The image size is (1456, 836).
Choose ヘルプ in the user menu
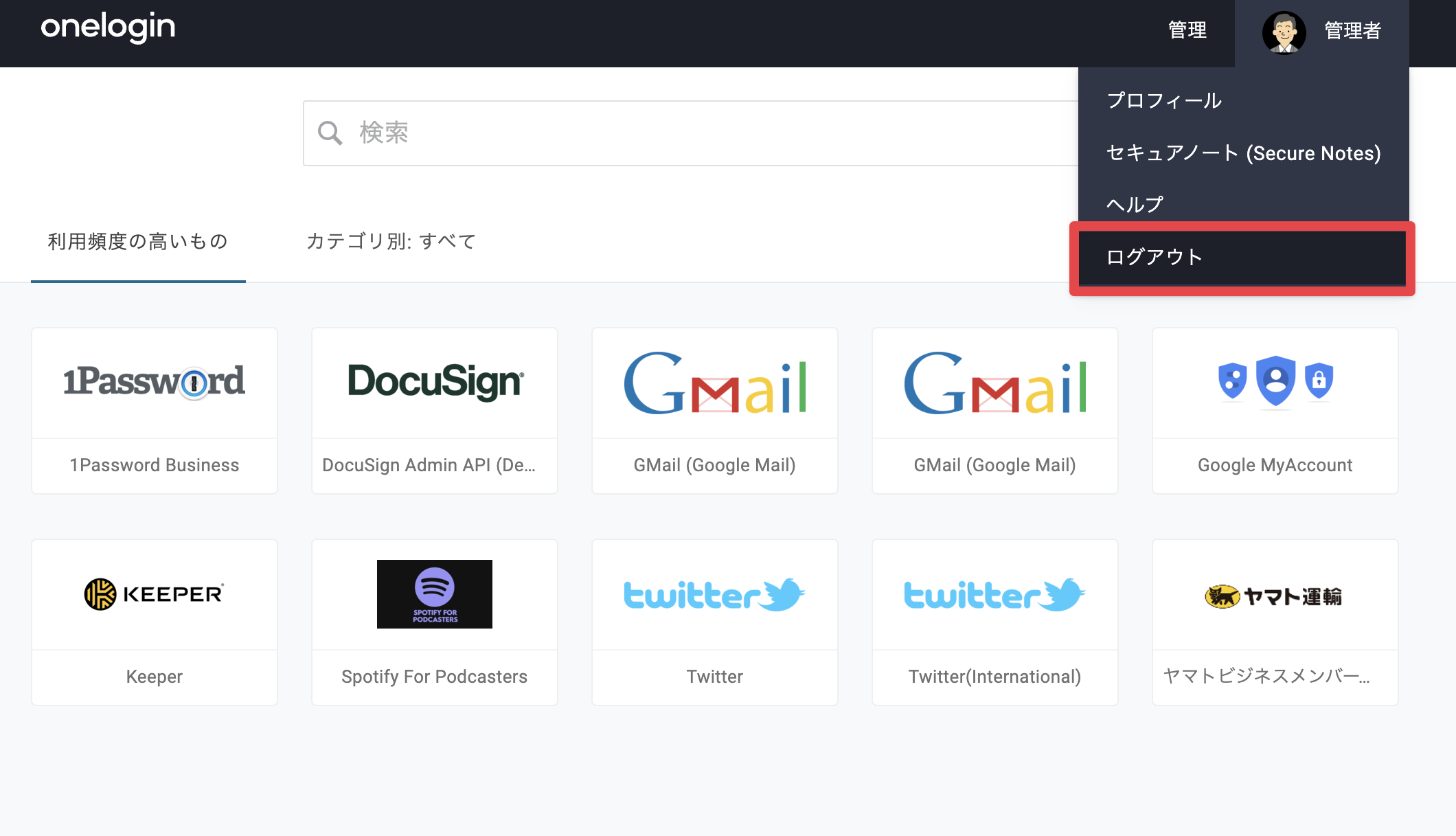point(1135,204)
